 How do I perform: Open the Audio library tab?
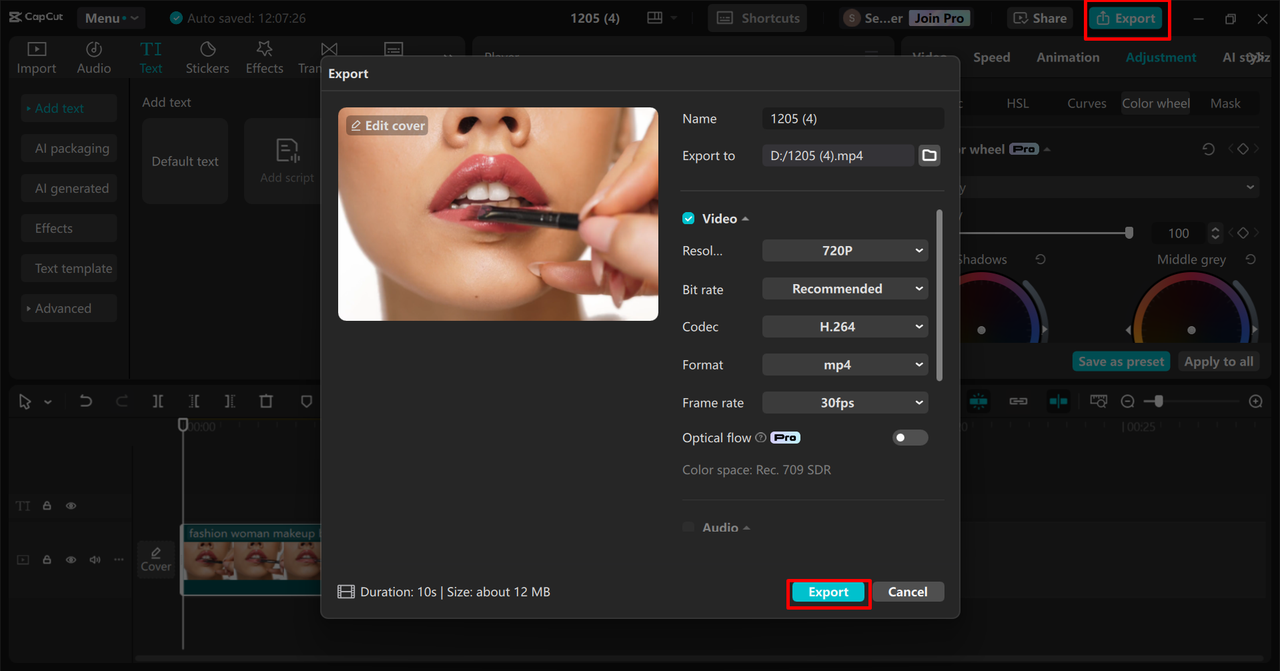click(94, 58)
